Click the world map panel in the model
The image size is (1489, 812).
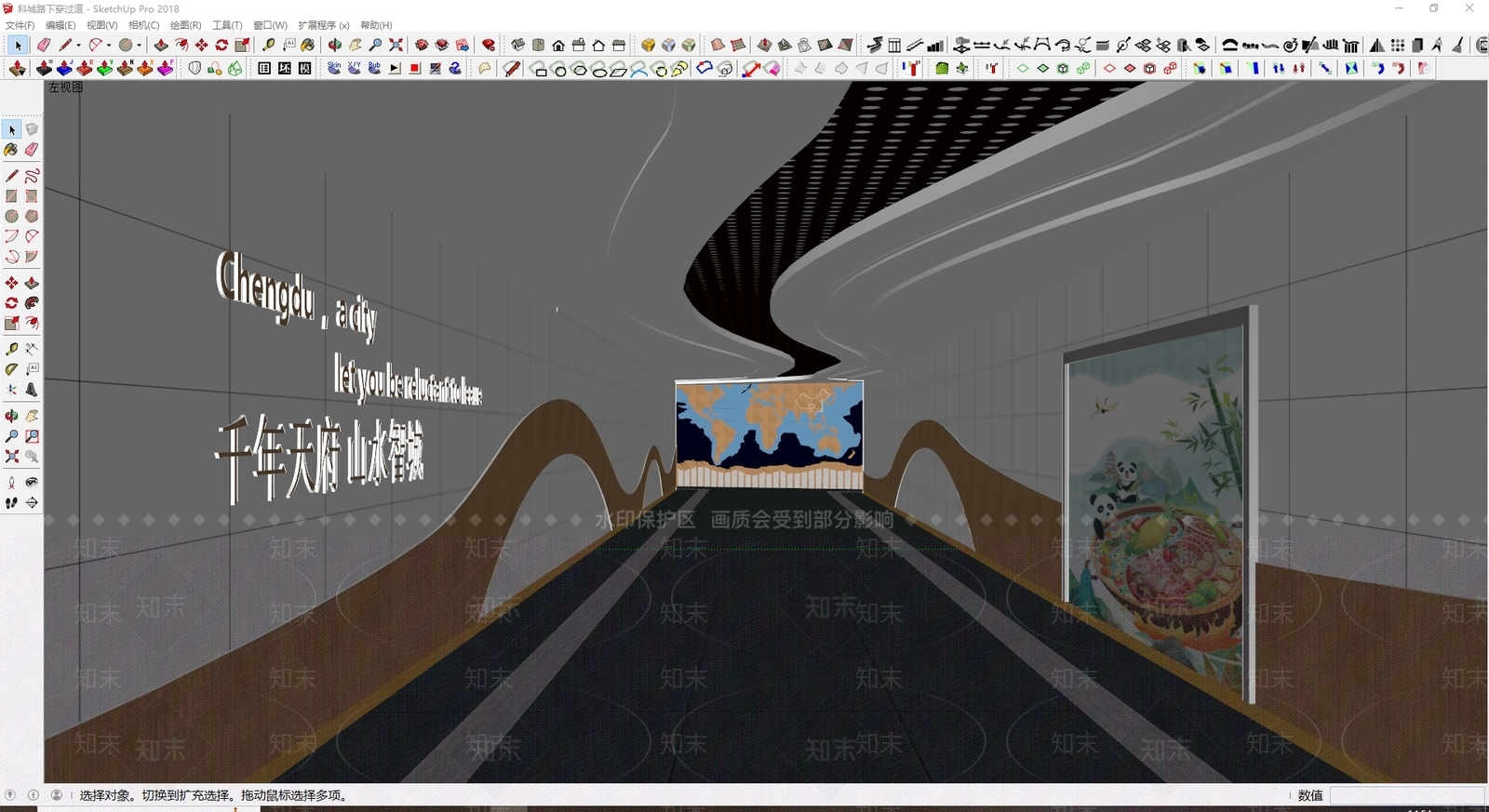point(770,434)
